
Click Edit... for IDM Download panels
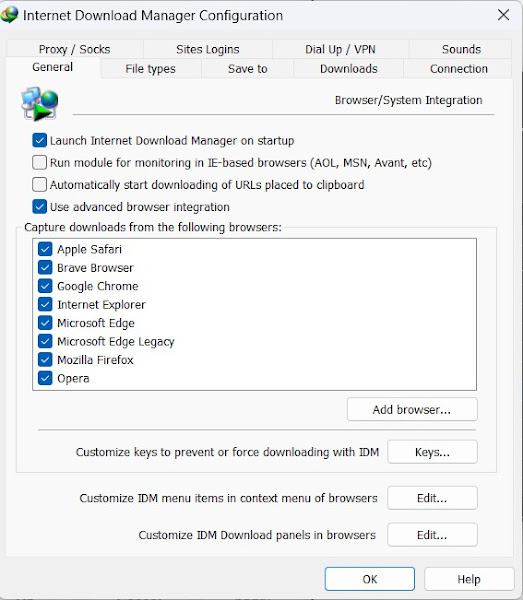432,535
